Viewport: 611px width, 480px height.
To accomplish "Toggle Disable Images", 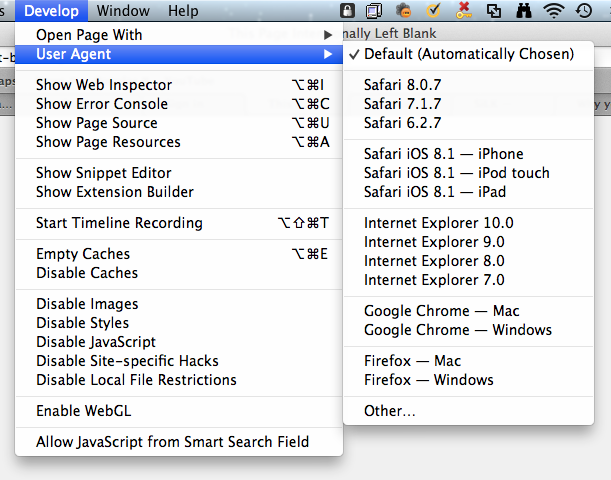I will coord(179,304).
